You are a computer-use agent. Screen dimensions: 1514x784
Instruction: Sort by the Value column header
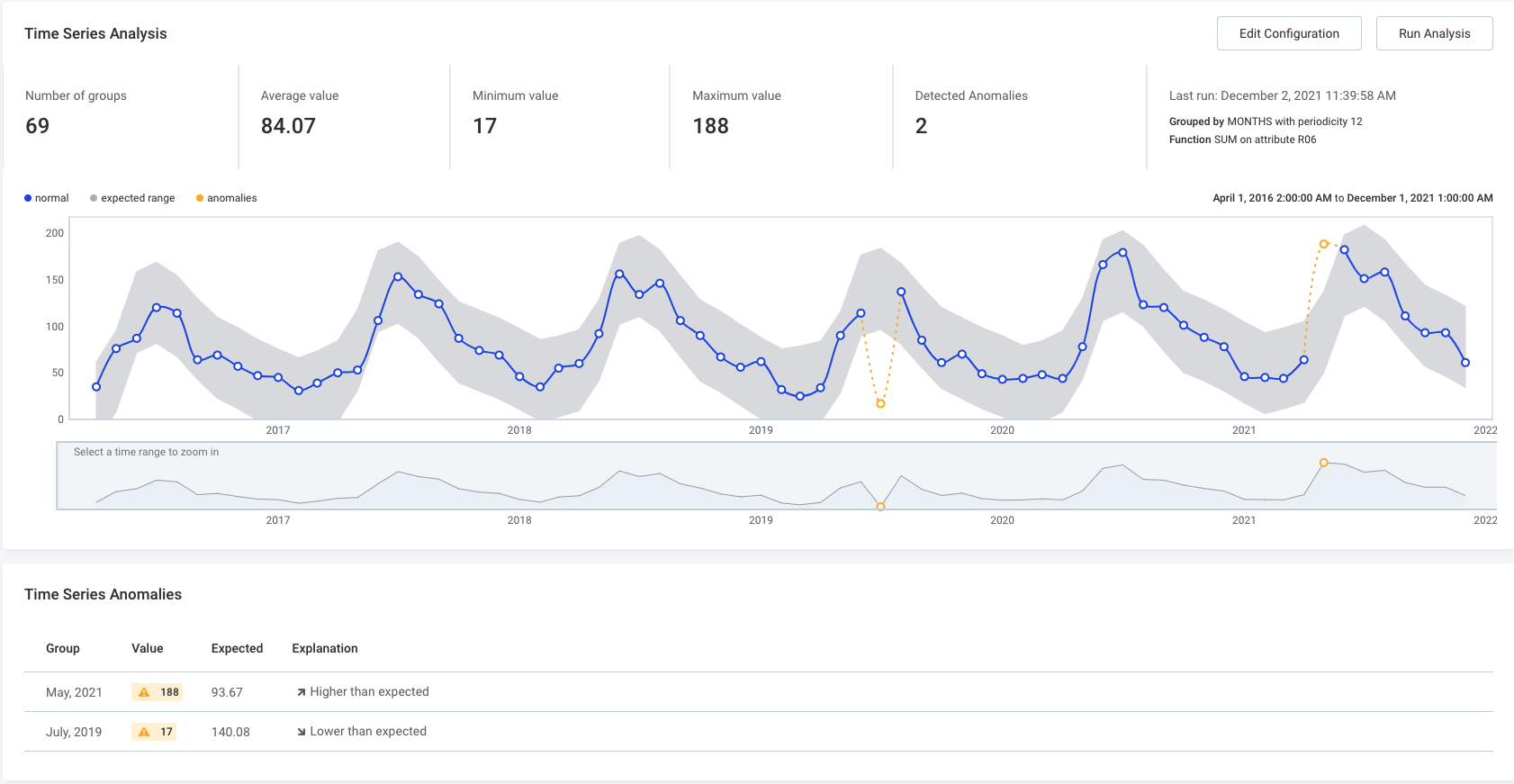coord(148,648)
